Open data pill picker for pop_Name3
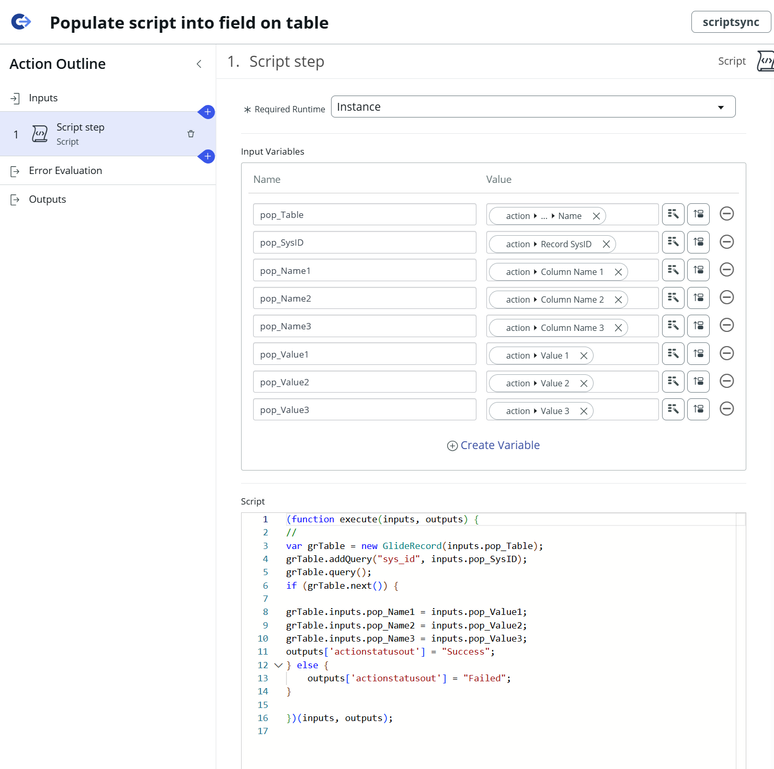774x769 pixels. tap(673, 325)
